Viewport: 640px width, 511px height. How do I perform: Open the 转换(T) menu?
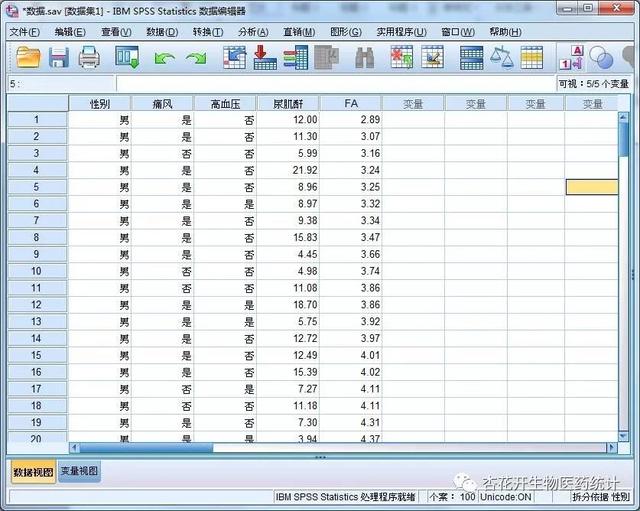click(208, 32)
